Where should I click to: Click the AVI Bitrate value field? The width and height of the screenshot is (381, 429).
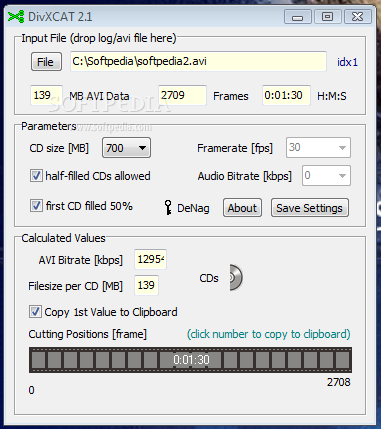[150, 259]
